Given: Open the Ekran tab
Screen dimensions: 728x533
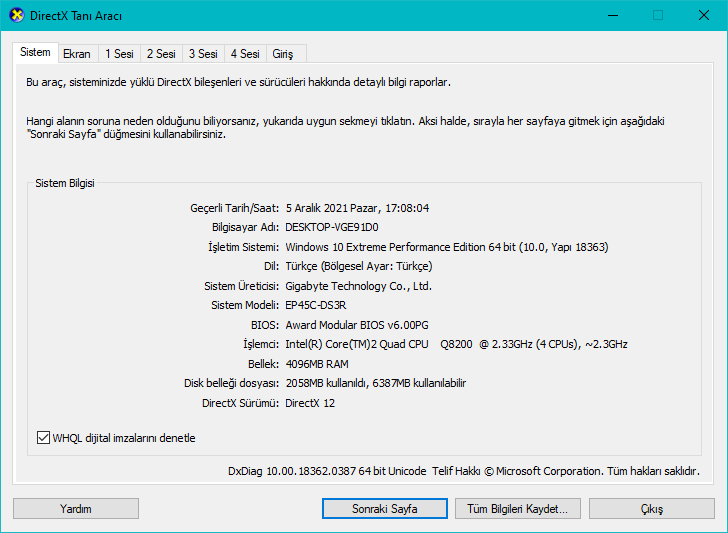Looking at the screenshot, I should (x=77, y=54).
